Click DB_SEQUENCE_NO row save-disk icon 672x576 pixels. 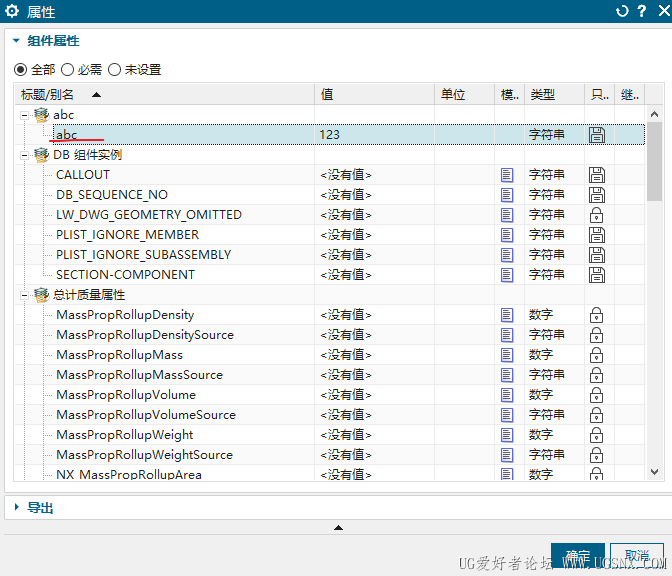tap(597, 195)
